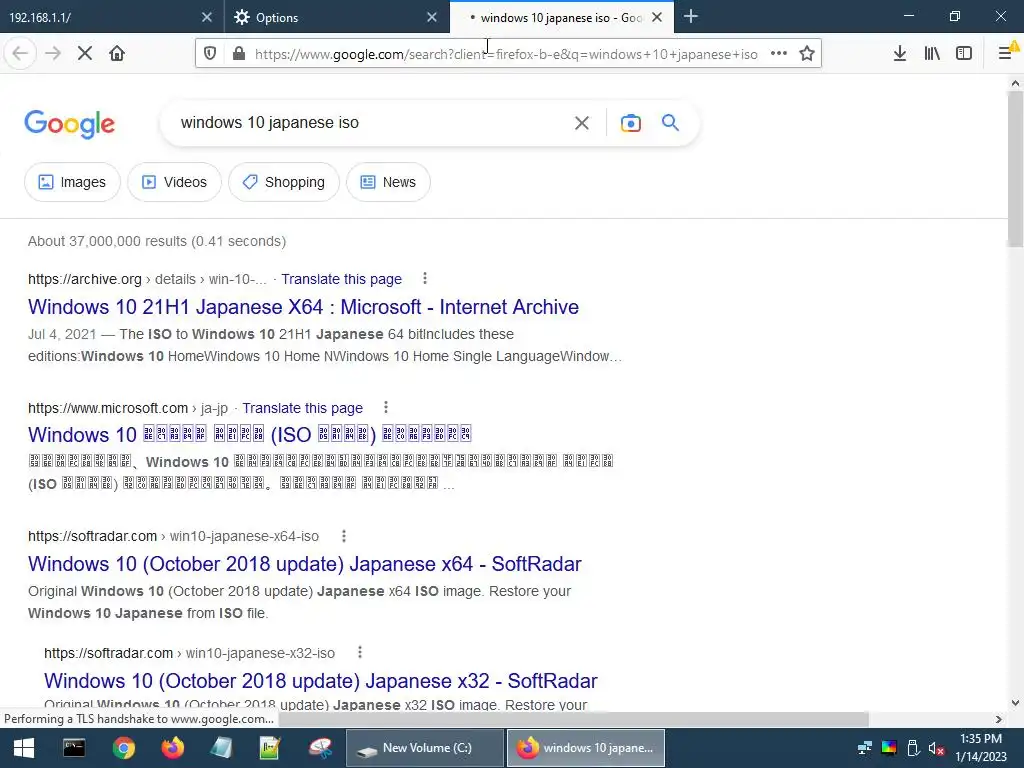Clear the Google search box text
Viewport: 1024px width, 768px height.
coord(581,123)
